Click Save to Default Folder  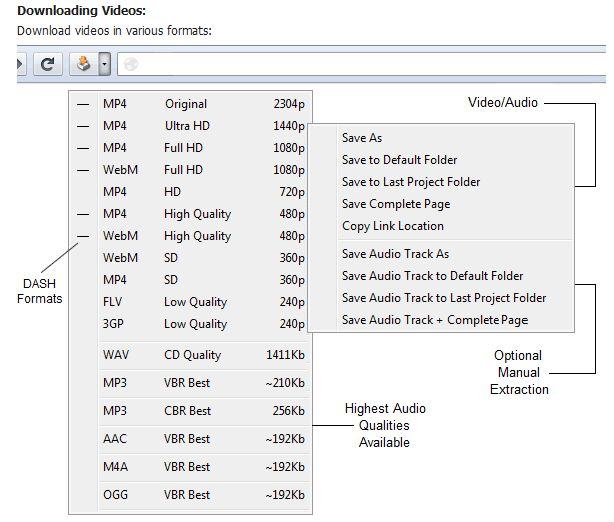441,160
